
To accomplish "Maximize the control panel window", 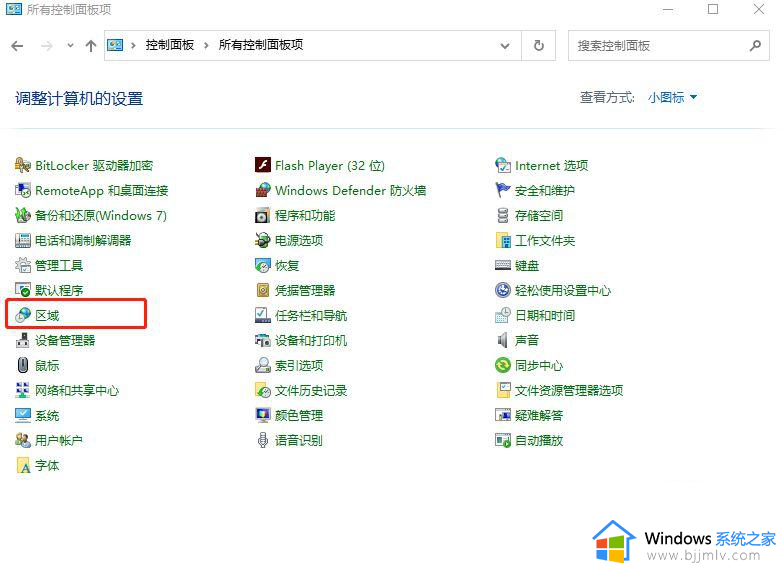I will tap(713, 9).
